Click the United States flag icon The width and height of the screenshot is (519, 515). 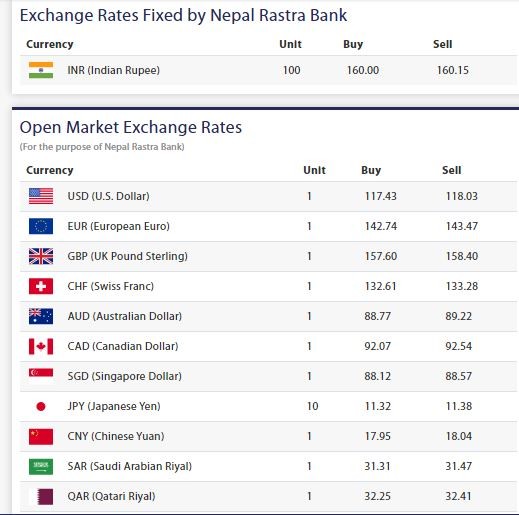(41, 196)
